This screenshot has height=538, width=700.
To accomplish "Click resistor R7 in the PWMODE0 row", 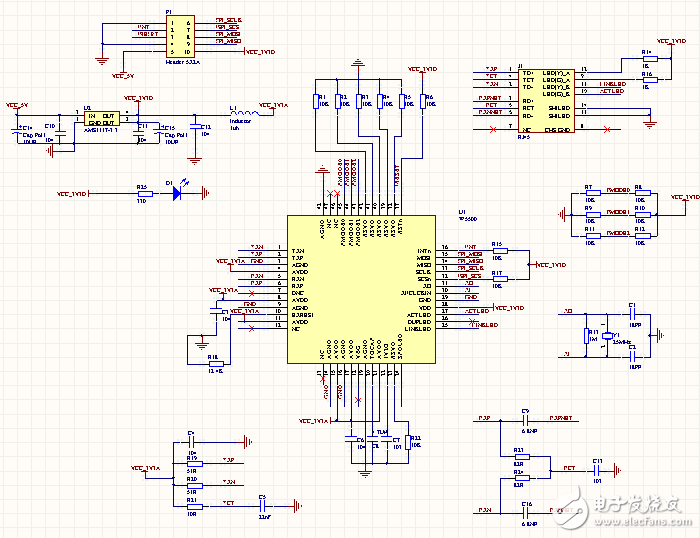I will (589, 194).
